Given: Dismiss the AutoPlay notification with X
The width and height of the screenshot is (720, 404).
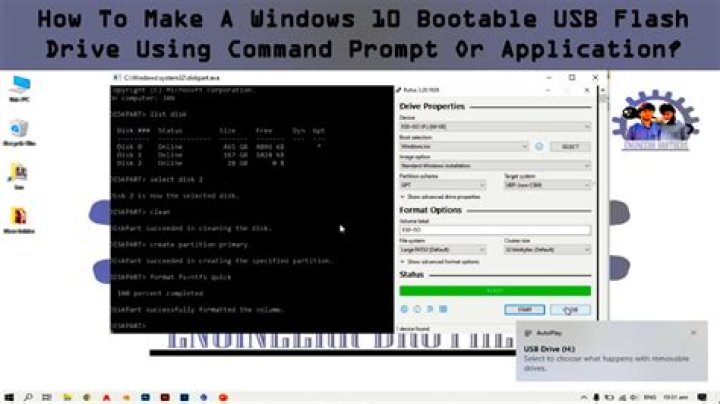Looking at the screenshot, I should pyautogui.click(x=693, y=332).
